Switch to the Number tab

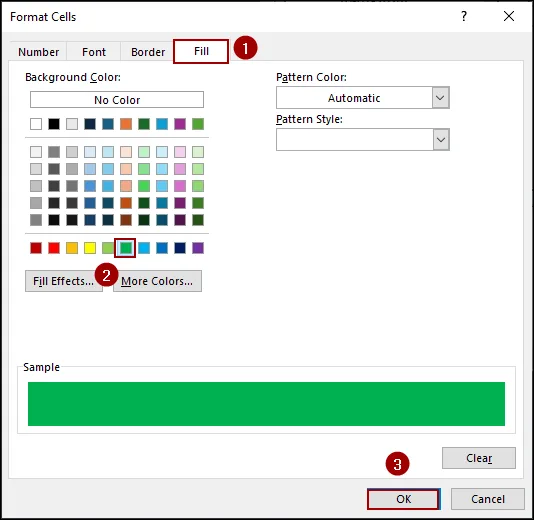click(x=38, y=52)
